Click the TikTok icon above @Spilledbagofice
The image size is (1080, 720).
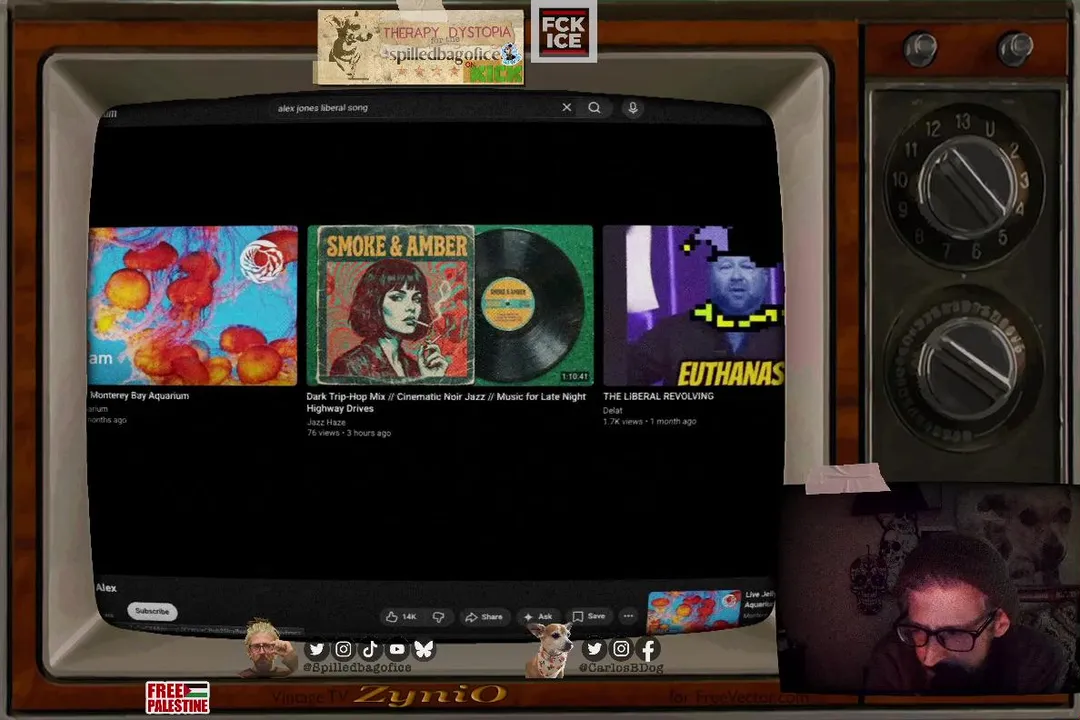(x=370, y=649)
